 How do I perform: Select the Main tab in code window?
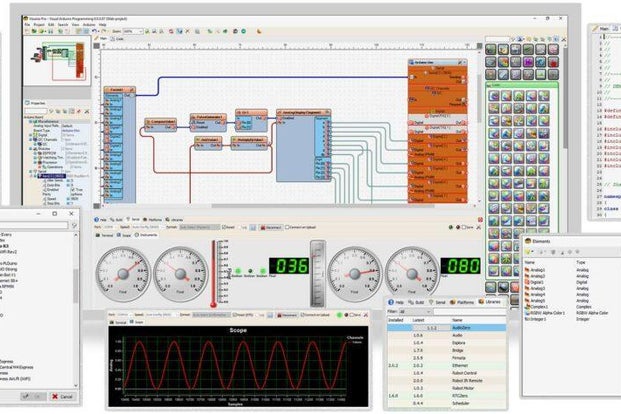pyautogui.click(x=600, y=29)
